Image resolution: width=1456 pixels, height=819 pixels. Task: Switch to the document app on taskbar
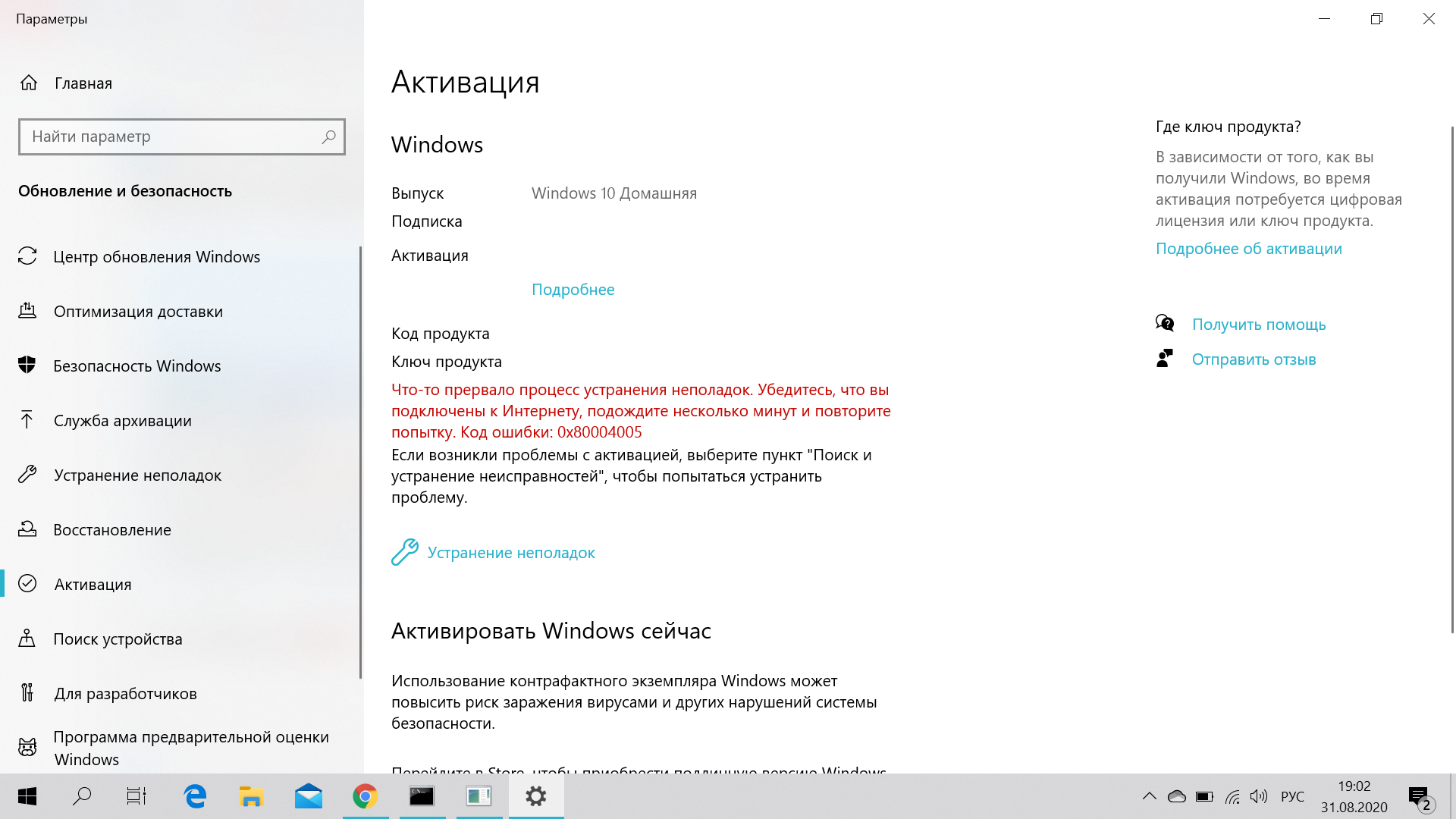[479, 796]
